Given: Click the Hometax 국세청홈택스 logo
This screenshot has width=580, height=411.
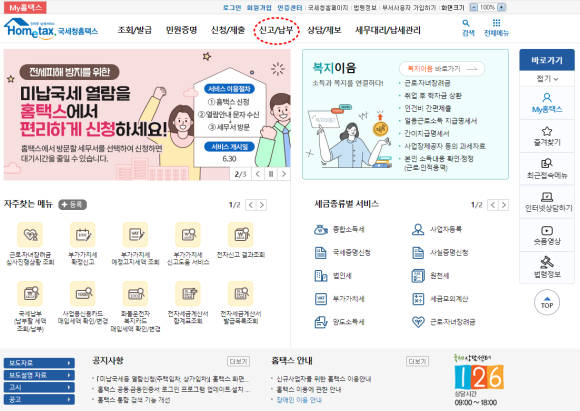Looking at the screenshot, I should click(x=51, y=29).
